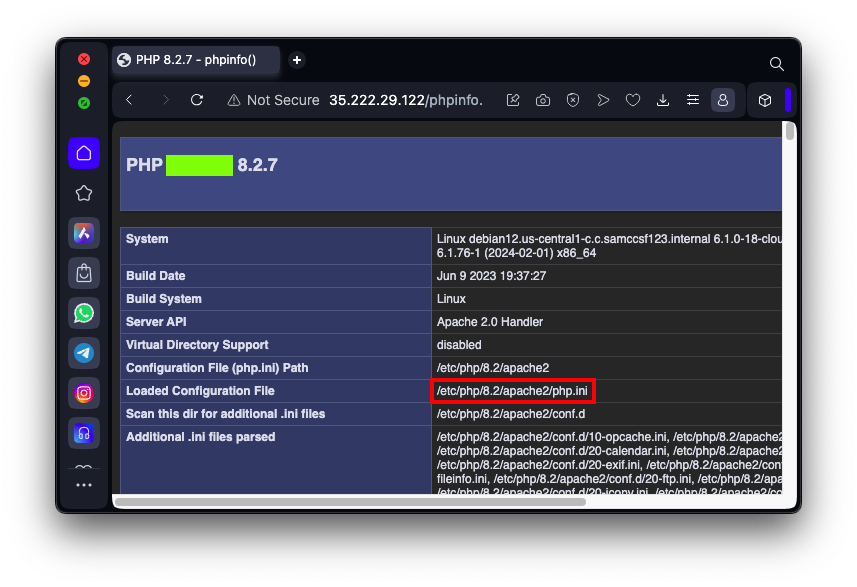Image resolution: width=857 pixels, height=587 pixels.
Task: Click the Additional .ini files parsed label
Action: click(201, 437)
